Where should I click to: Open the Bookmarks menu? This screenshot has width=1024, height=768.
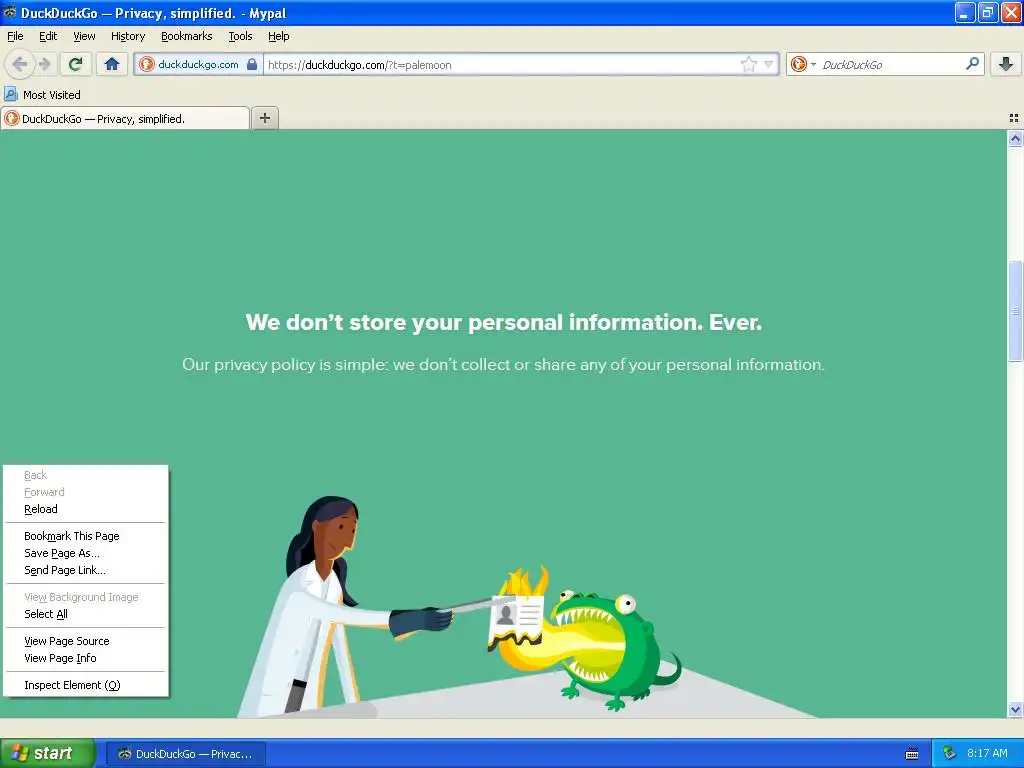click(187, 36)
